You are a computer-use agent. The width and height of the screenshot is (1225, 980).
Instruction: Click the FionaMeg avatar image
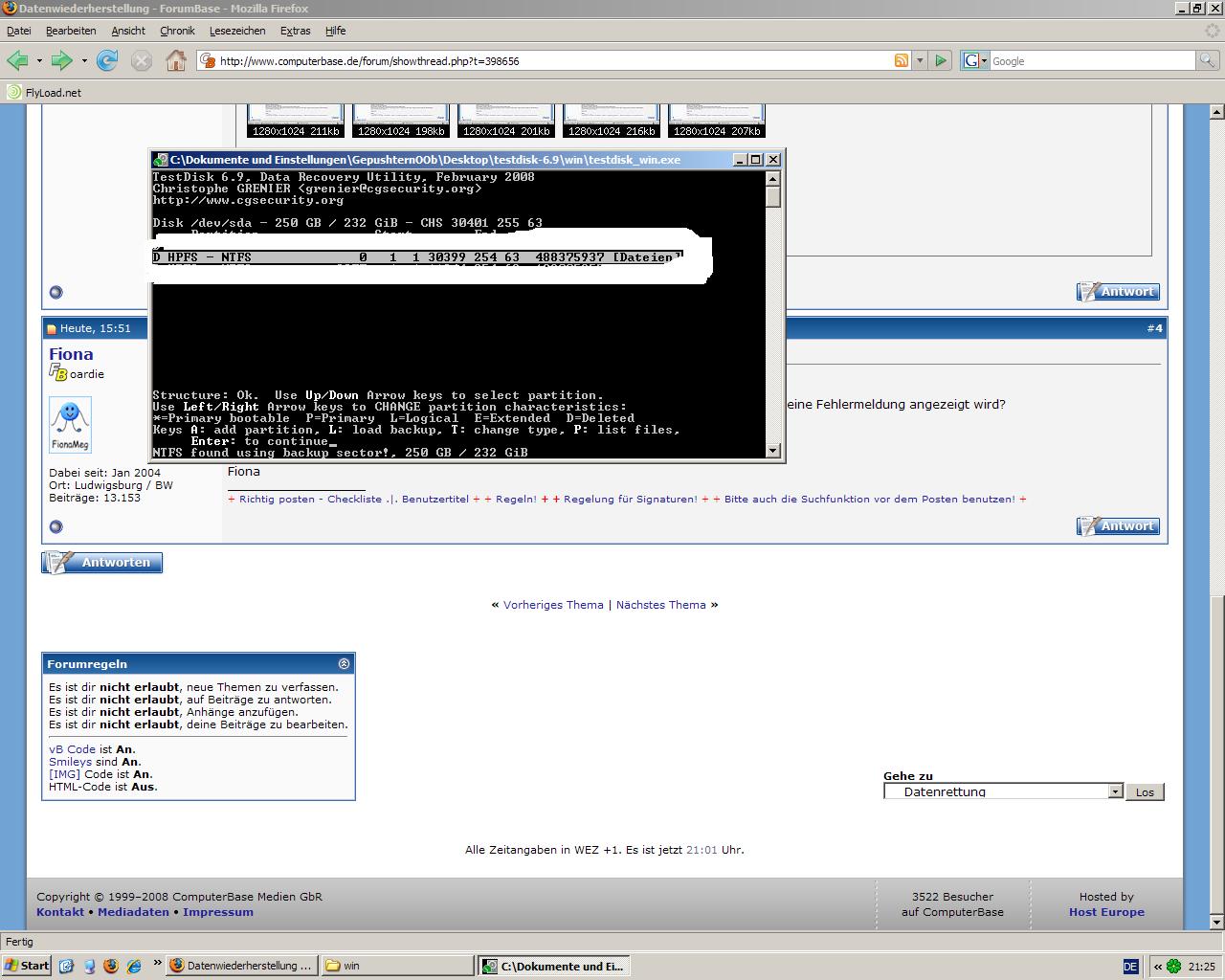tap(70, 425)
